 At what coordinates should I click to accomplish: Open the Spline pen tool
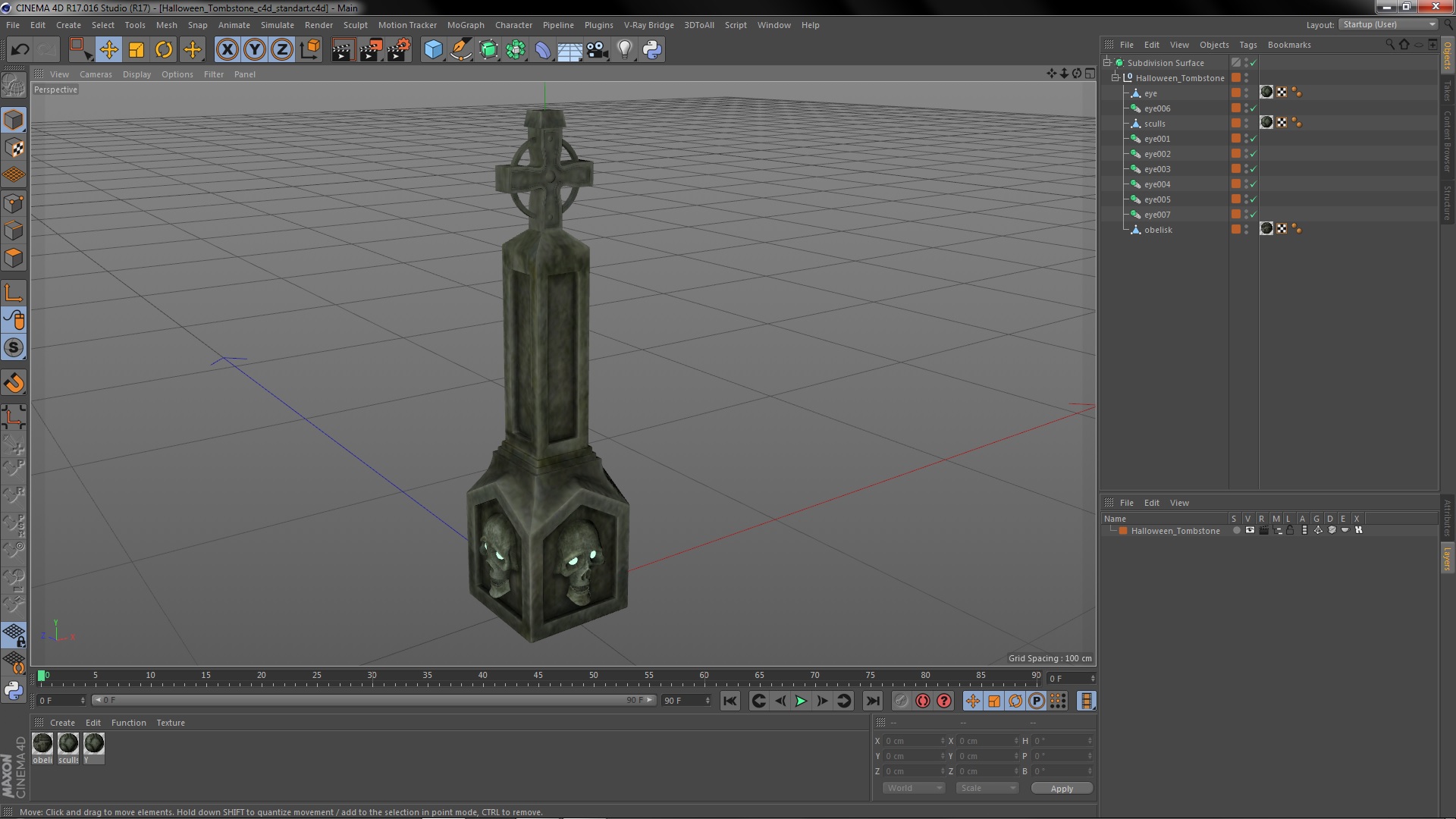click(x=460, y=50)
